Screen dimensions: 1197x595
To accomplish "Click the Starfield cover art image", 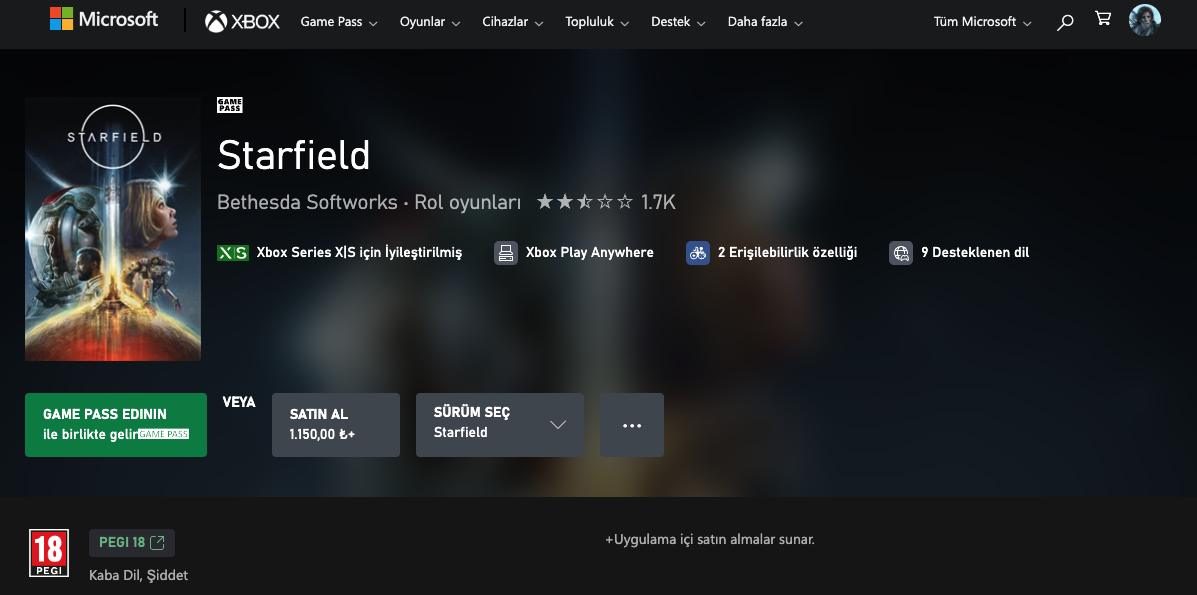I will [x=113, y=229].
